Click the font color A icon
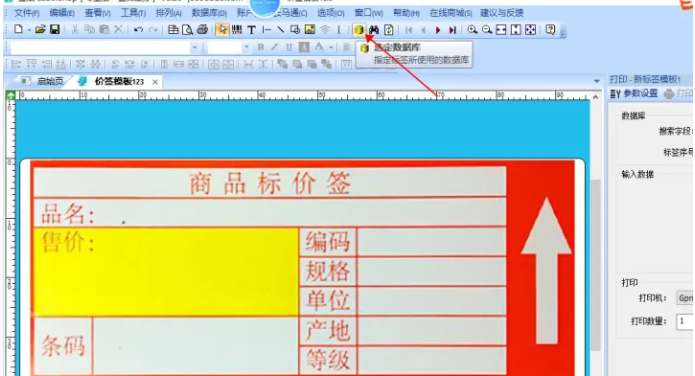The image size is (695, 376). click(319, 47)
